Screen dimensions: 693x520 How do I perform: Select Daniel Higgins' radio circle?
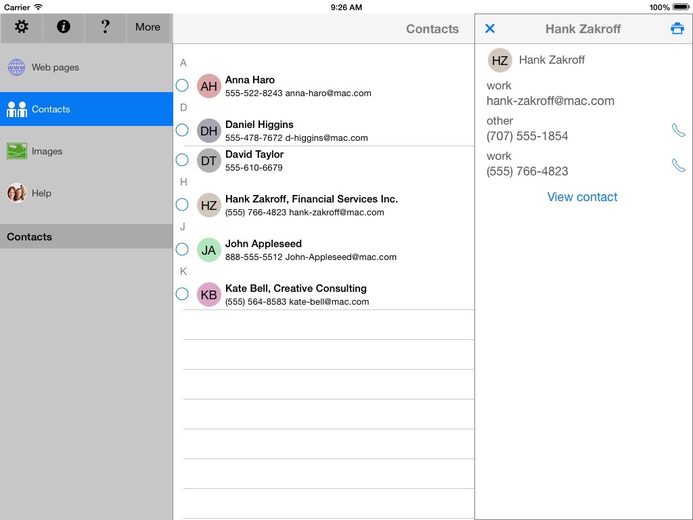pos(182,130)
